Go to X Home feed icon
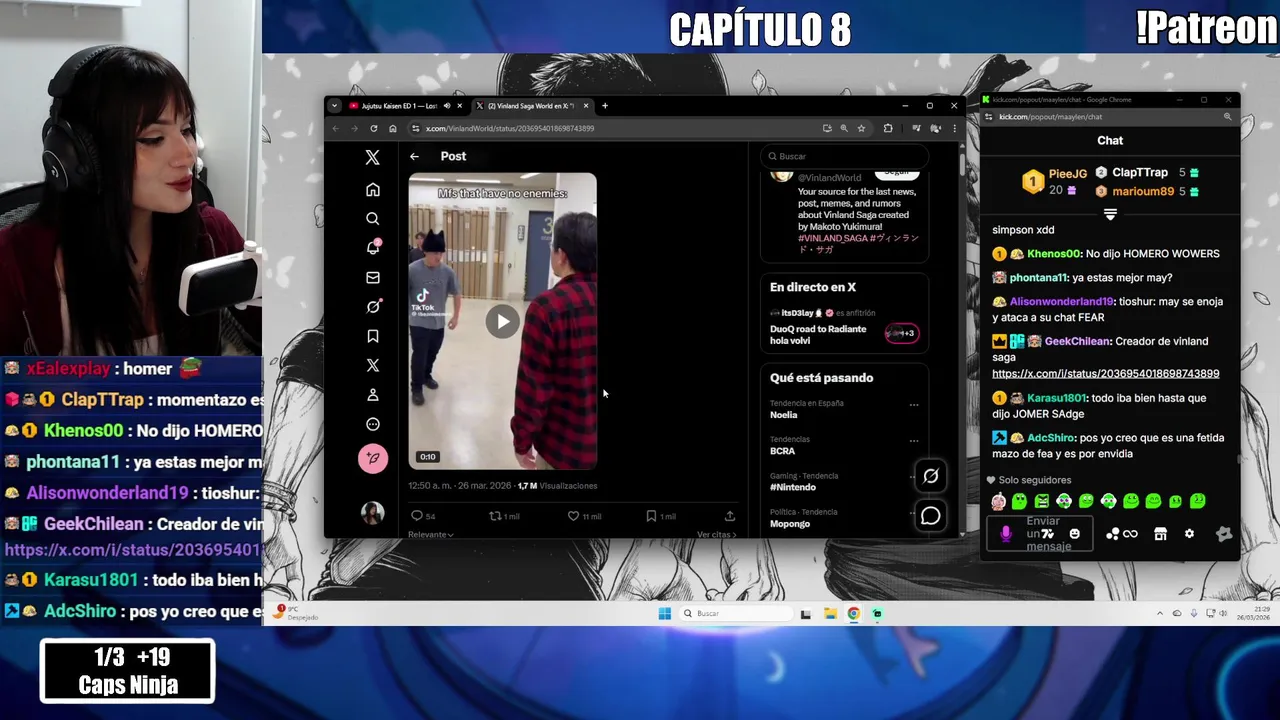 point(372,190)
